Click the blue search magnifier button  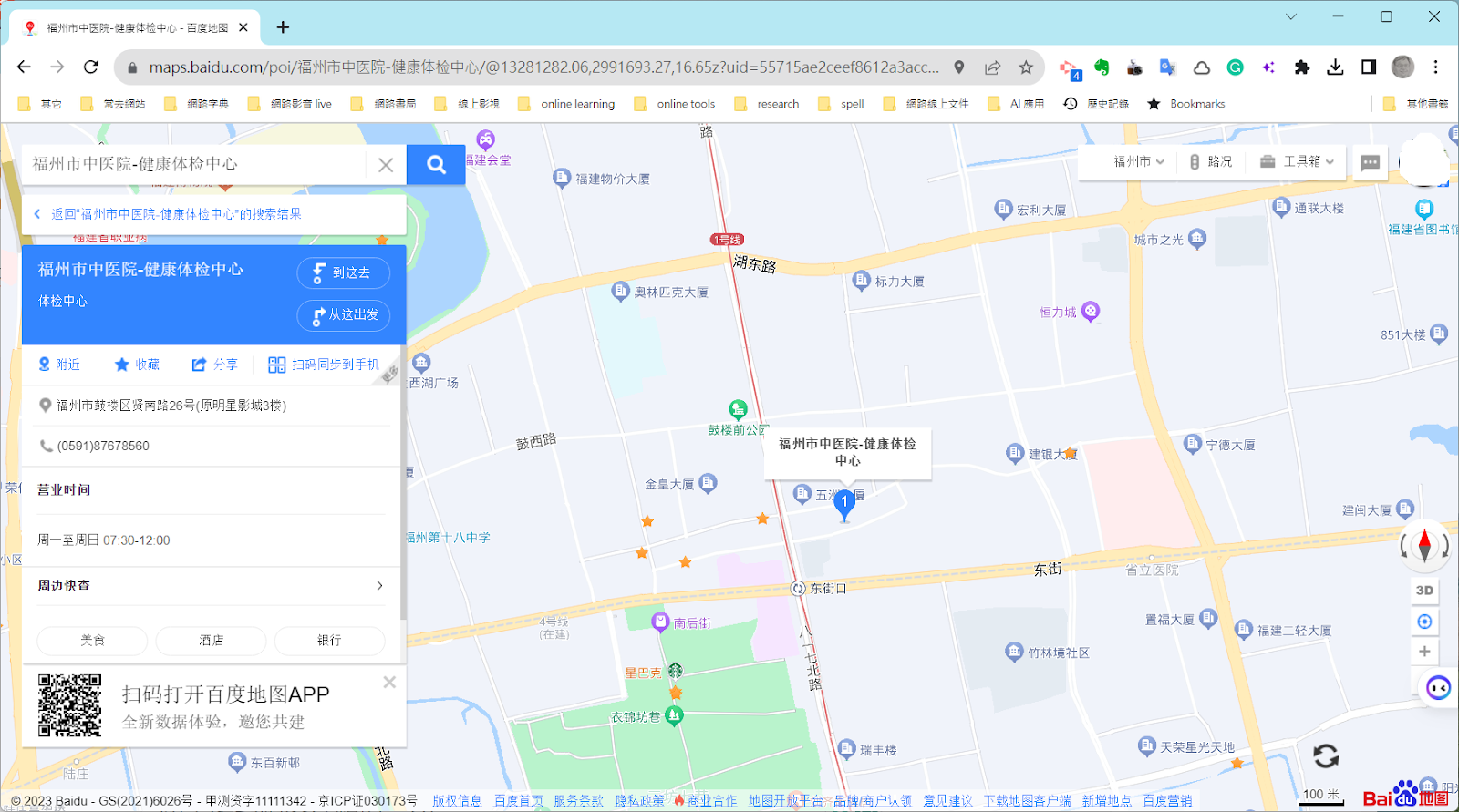(436, 164)
